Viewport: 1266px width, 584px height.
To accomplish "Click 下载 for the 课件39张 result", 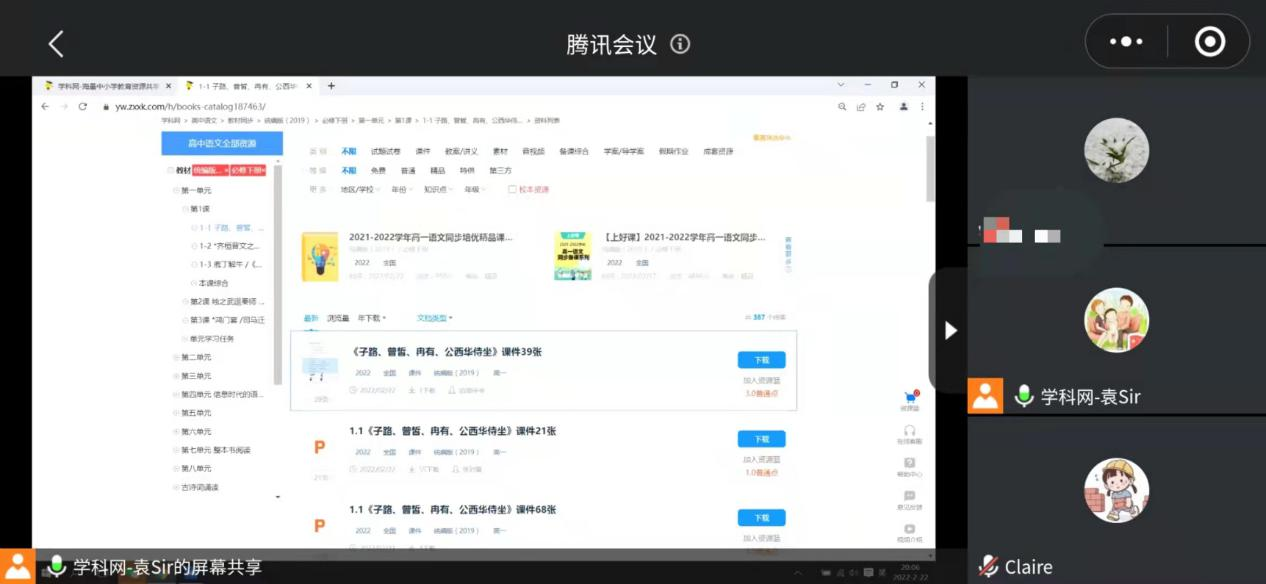I will [762, 360].
